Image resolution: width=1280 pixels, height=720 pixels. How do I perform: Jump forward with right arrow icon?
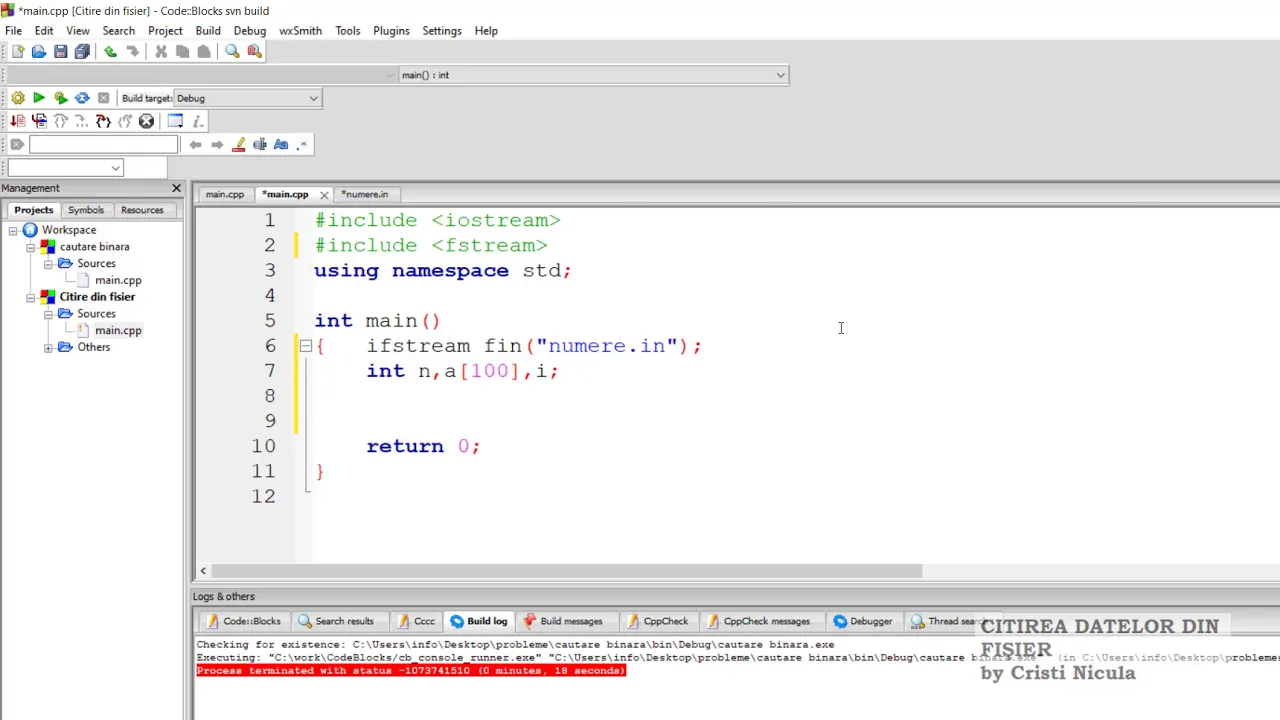pos(217,144)
